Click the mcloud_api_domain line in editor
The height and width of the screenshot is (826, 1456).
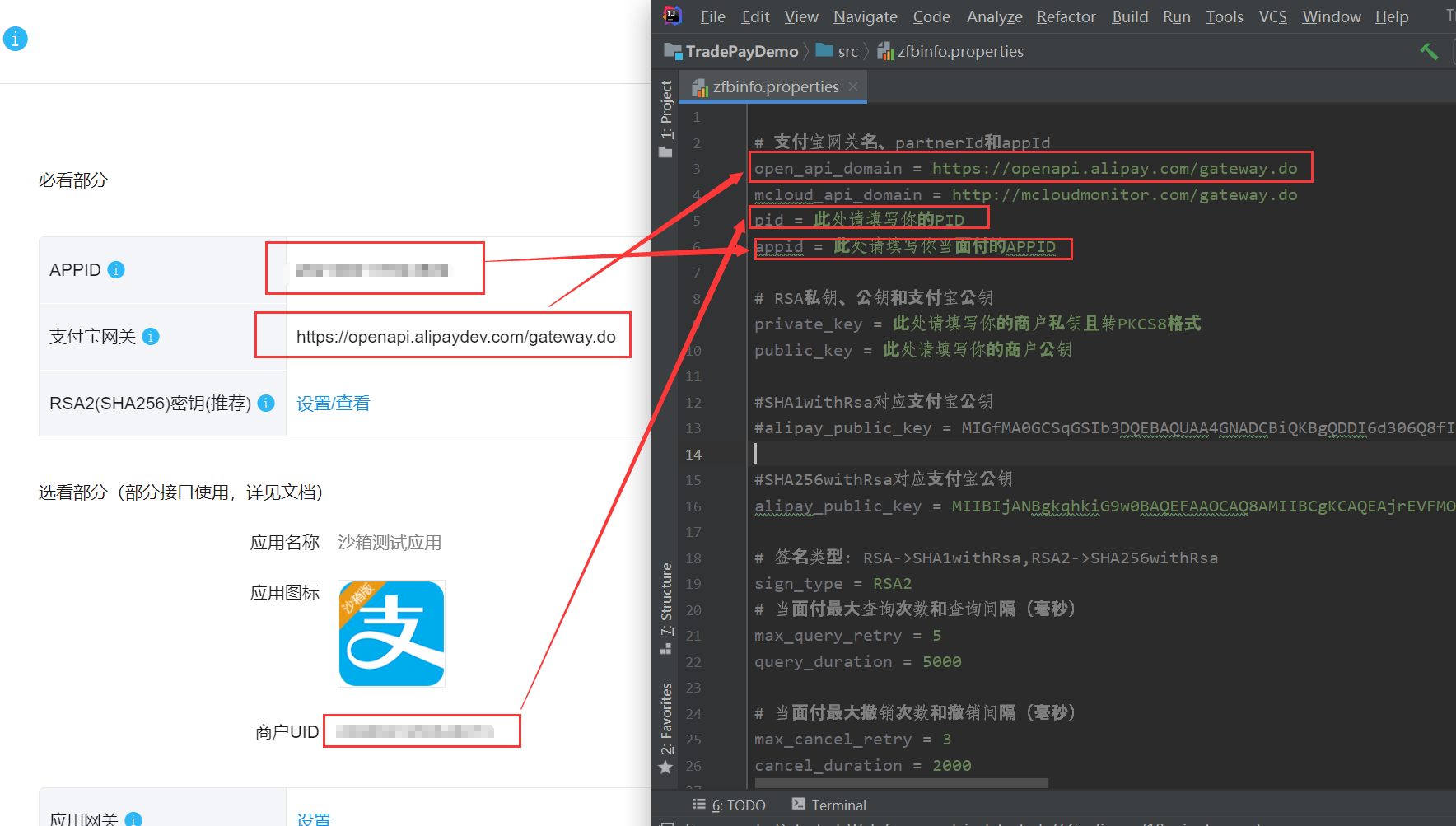(x=1026, y=194)
